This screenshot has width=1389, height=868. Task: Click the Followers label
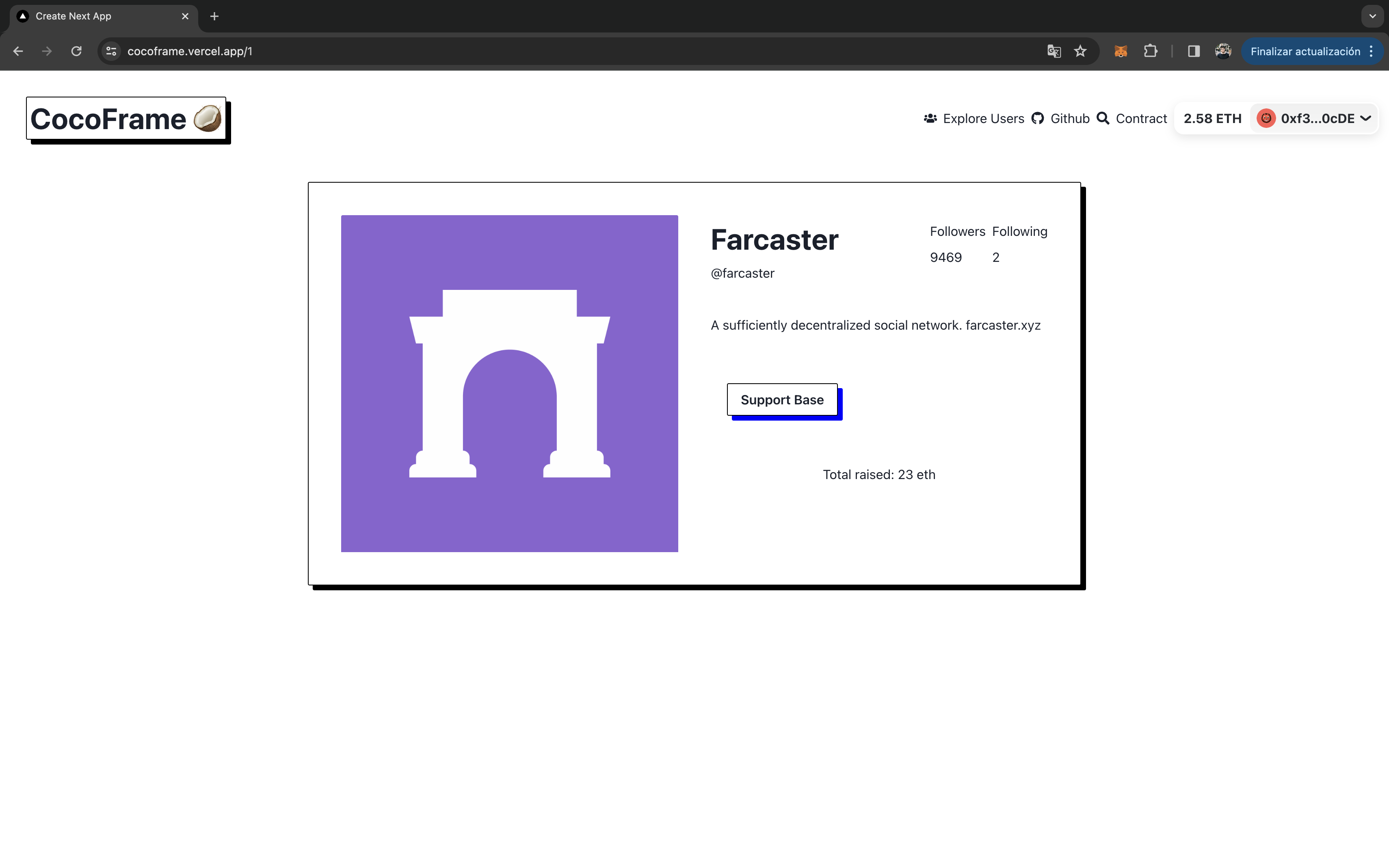[x=957, y=231]
